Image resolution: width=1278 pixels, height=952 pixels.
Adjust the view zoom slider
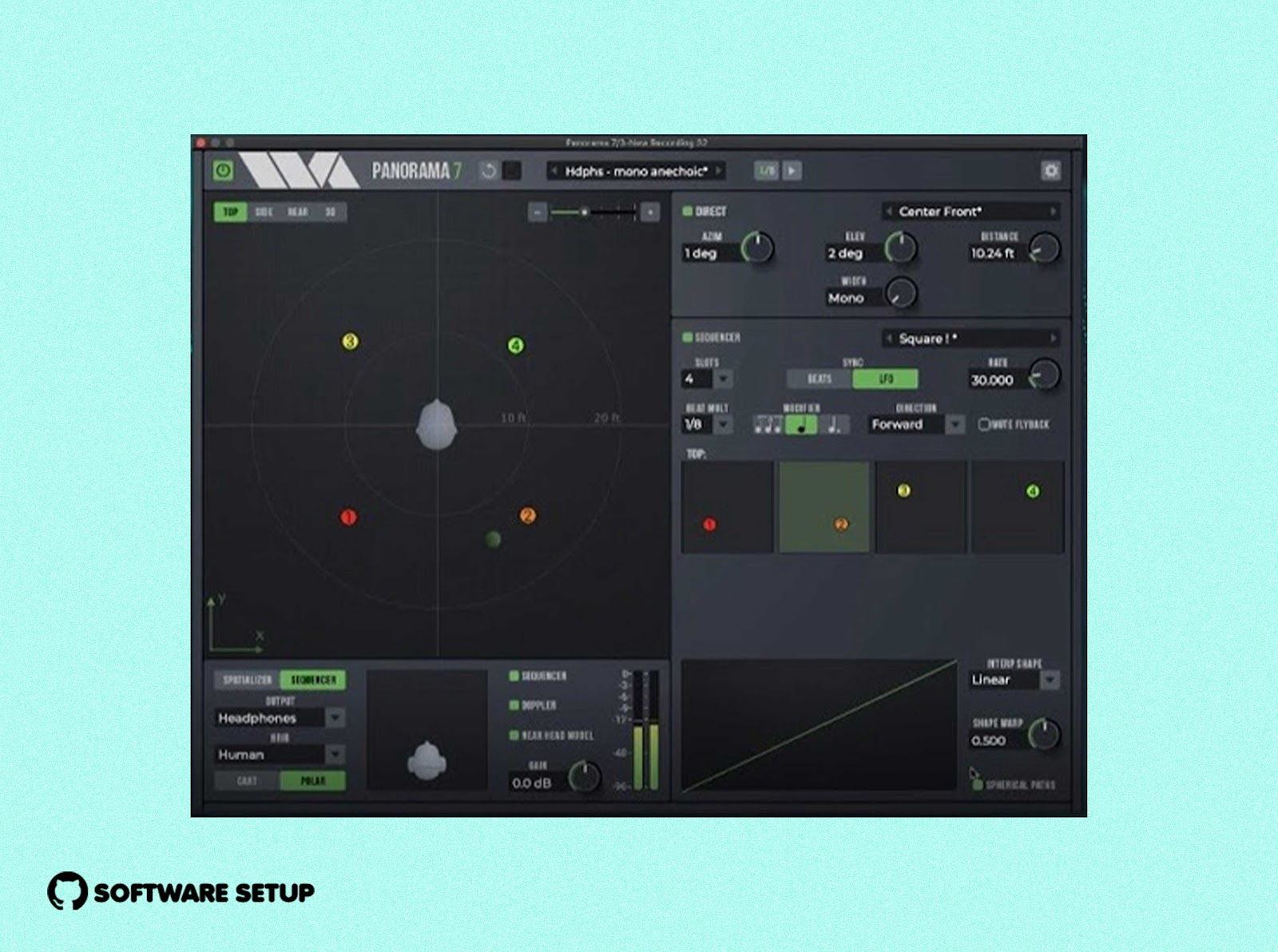(x=593, y=212)
